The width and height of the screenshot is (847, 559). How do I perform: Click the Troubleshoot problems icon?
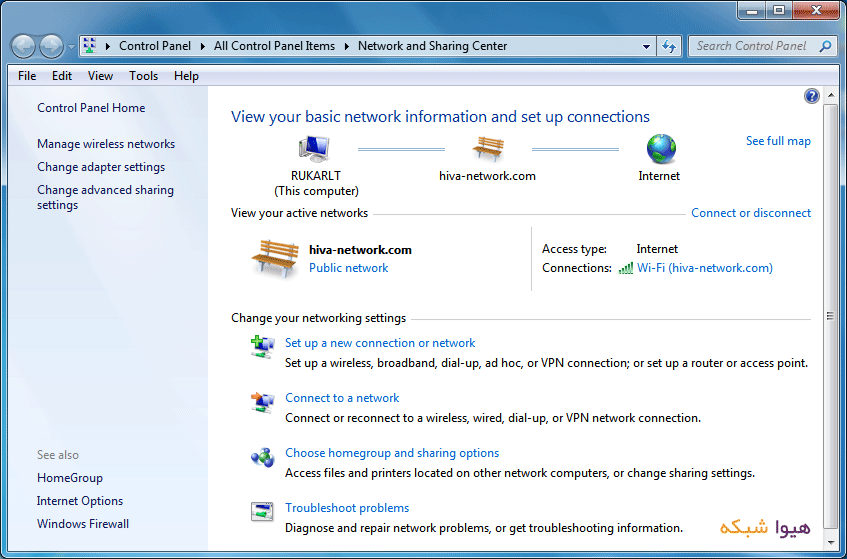(x=262, y=513)
